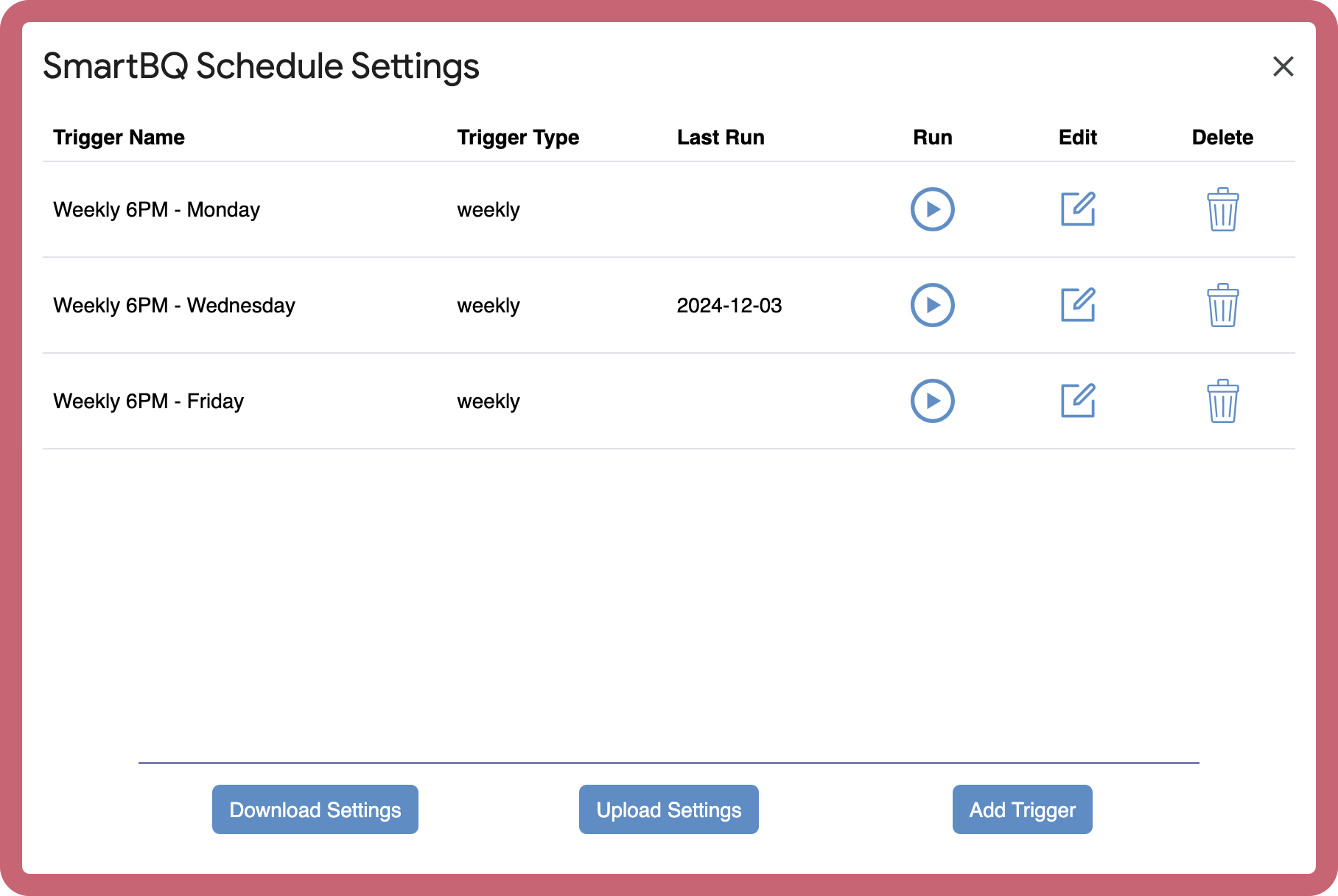The height and width of the screenshot is (896, 1338).
Task: Delete the Weekly 6PM - Monday trigger
Action: [1222, 209]
